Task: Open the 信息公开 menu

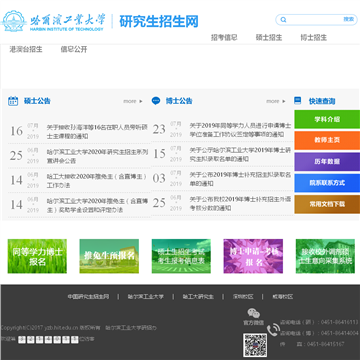Action: click(74, 49)
